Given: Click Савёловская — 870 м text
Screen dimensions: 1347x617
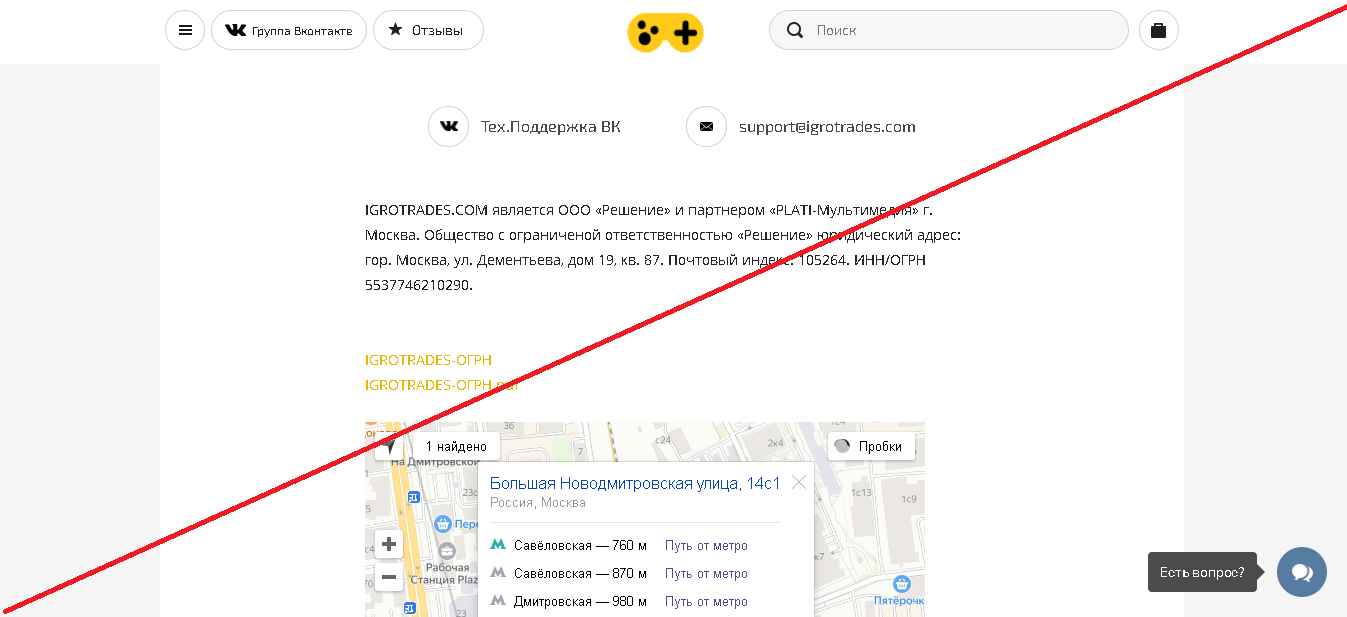Looking at the screenshot, I should (580, 574).
